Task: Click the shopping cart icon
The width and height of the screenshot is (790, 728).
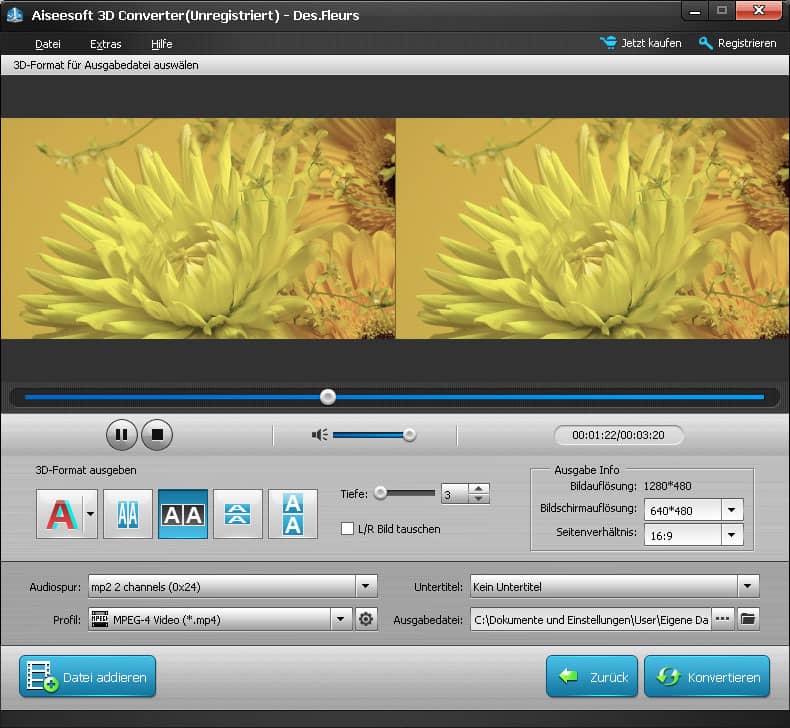Action: [x=608, y=43]
